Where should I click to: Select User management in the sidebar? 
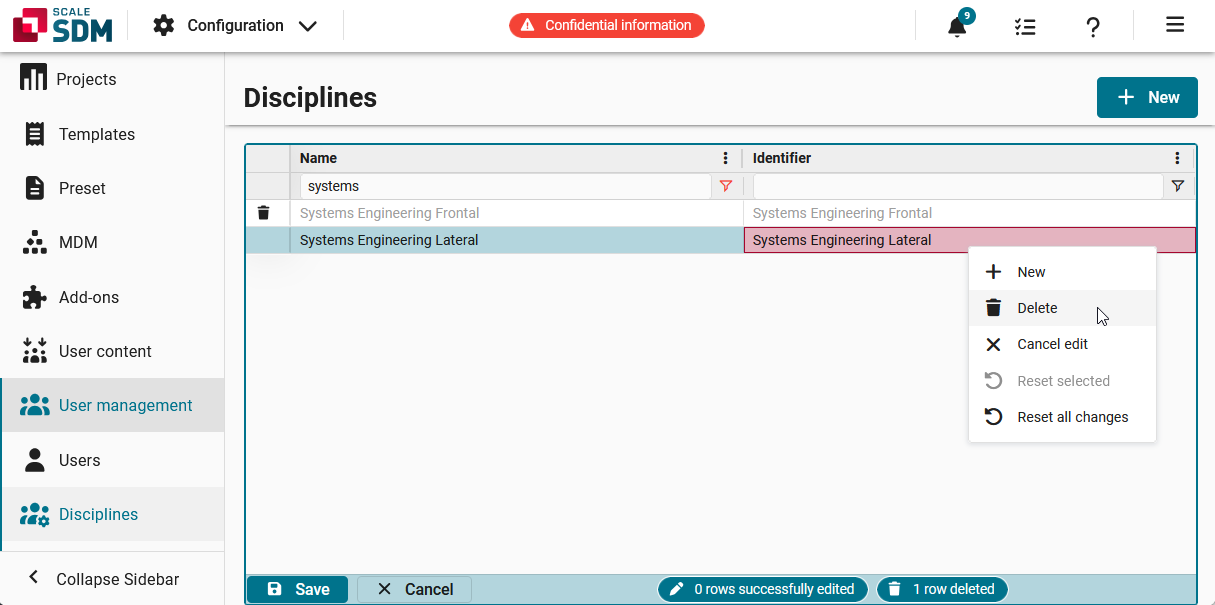click(112, 405)
